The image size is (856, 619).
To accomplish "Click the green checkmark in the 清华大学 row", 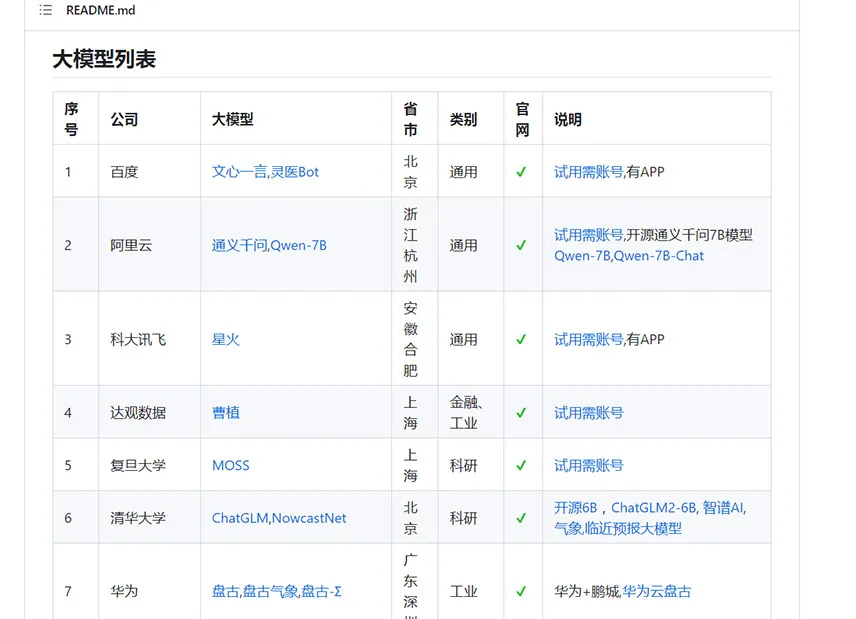I will (521, 517).
